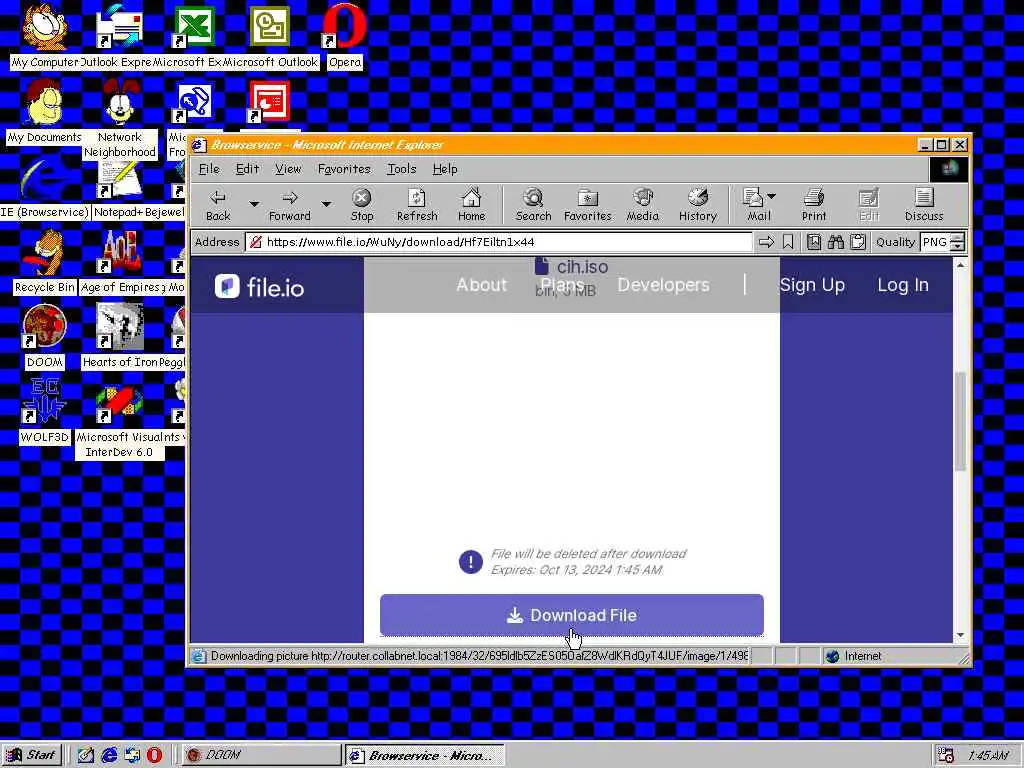The width and height of the screenshot is (1024, 768).
Task: Open the Edit menu
Action: pyautogui.click(x=248, y=169)
